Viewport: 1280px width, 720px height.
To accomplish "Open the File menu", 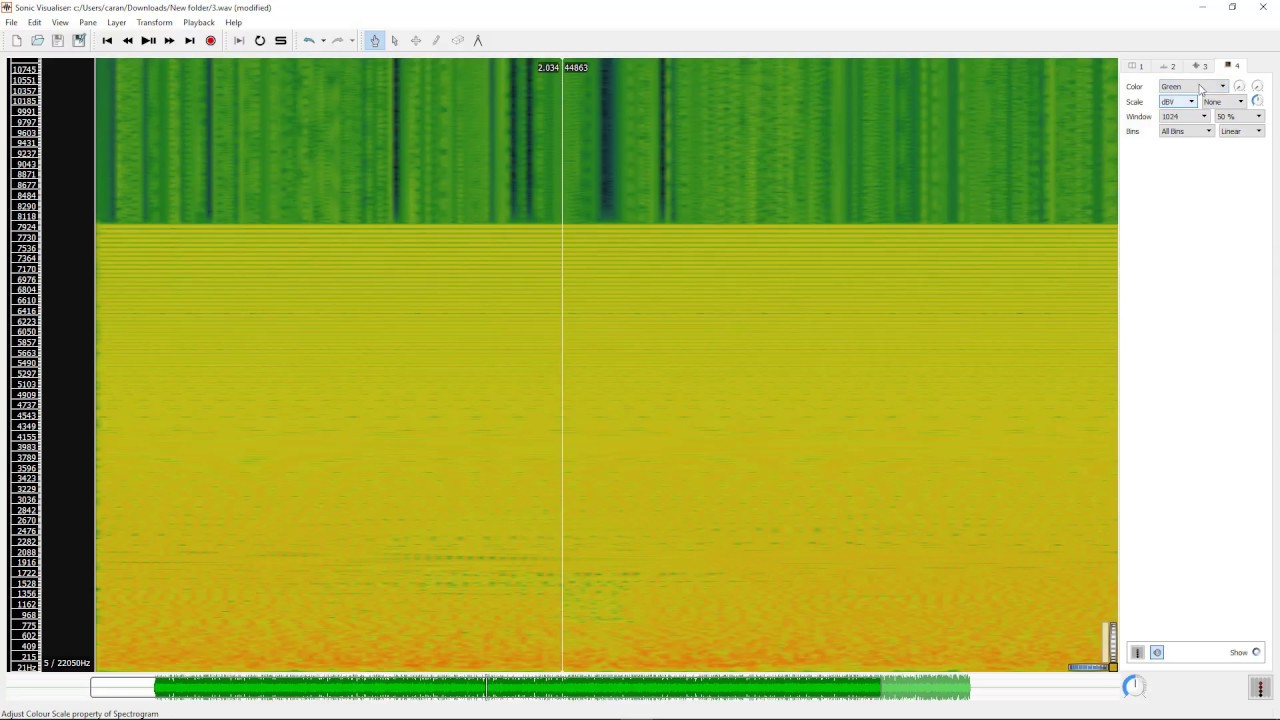I will 11,22.
